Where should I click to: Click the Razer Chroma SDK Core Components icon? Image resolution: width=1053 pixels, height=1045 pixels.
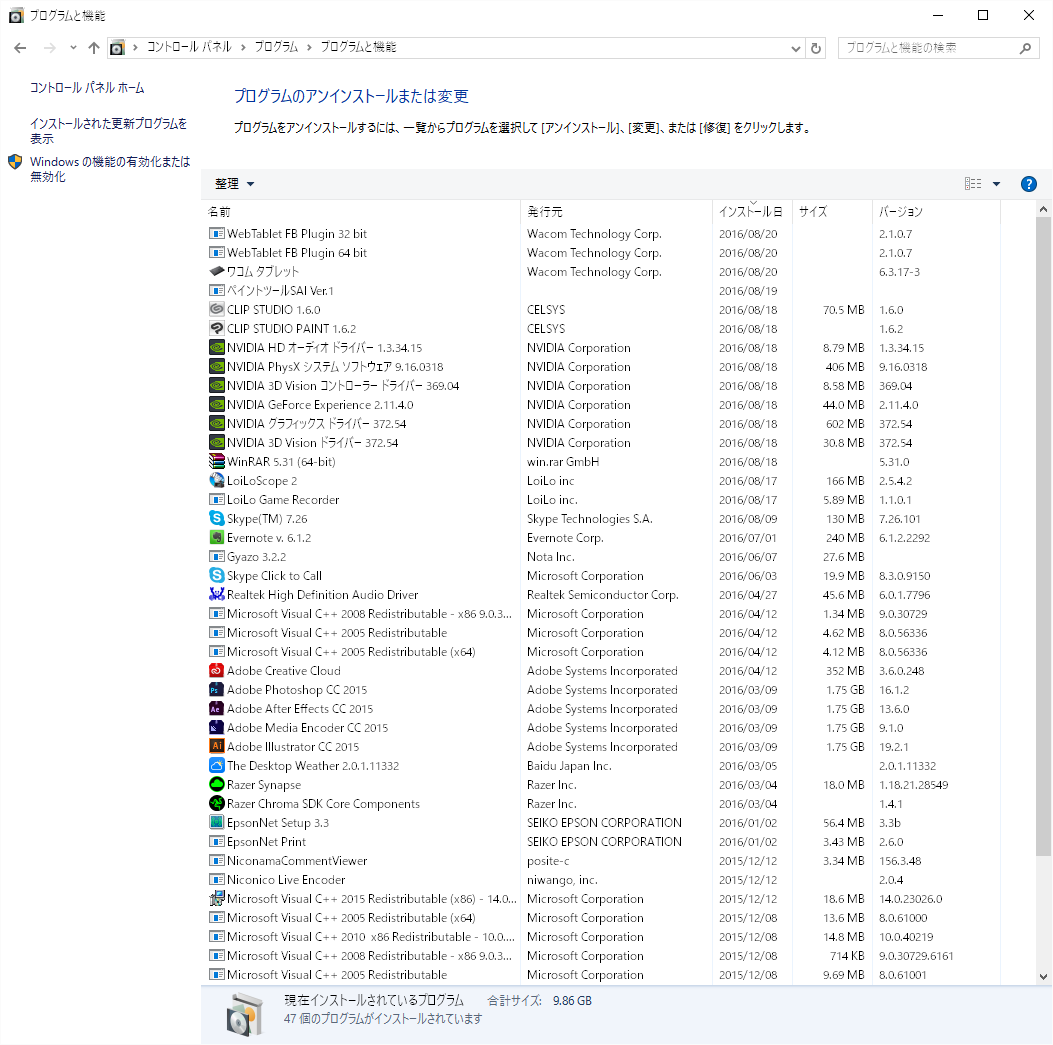point(216,803)
